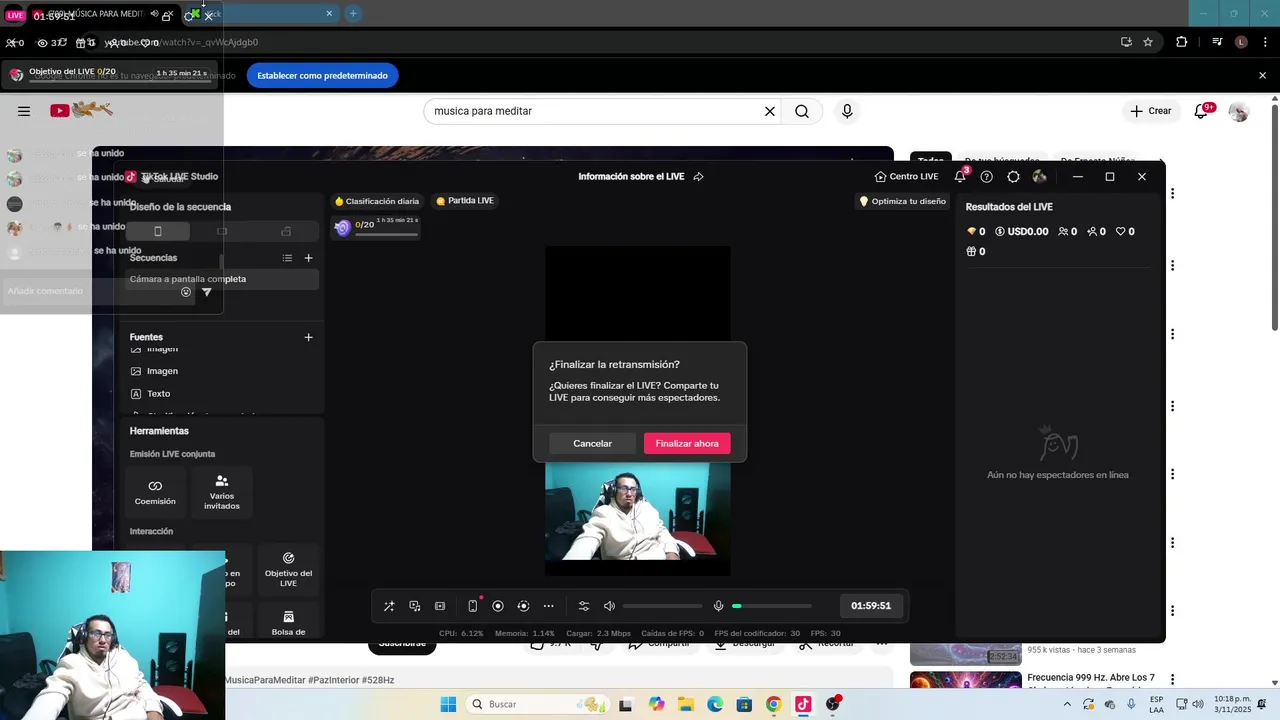This screenshot has width=1280, height=720.
Task: Adjust the speaker volume slider
Action: [x=662, y=606]
